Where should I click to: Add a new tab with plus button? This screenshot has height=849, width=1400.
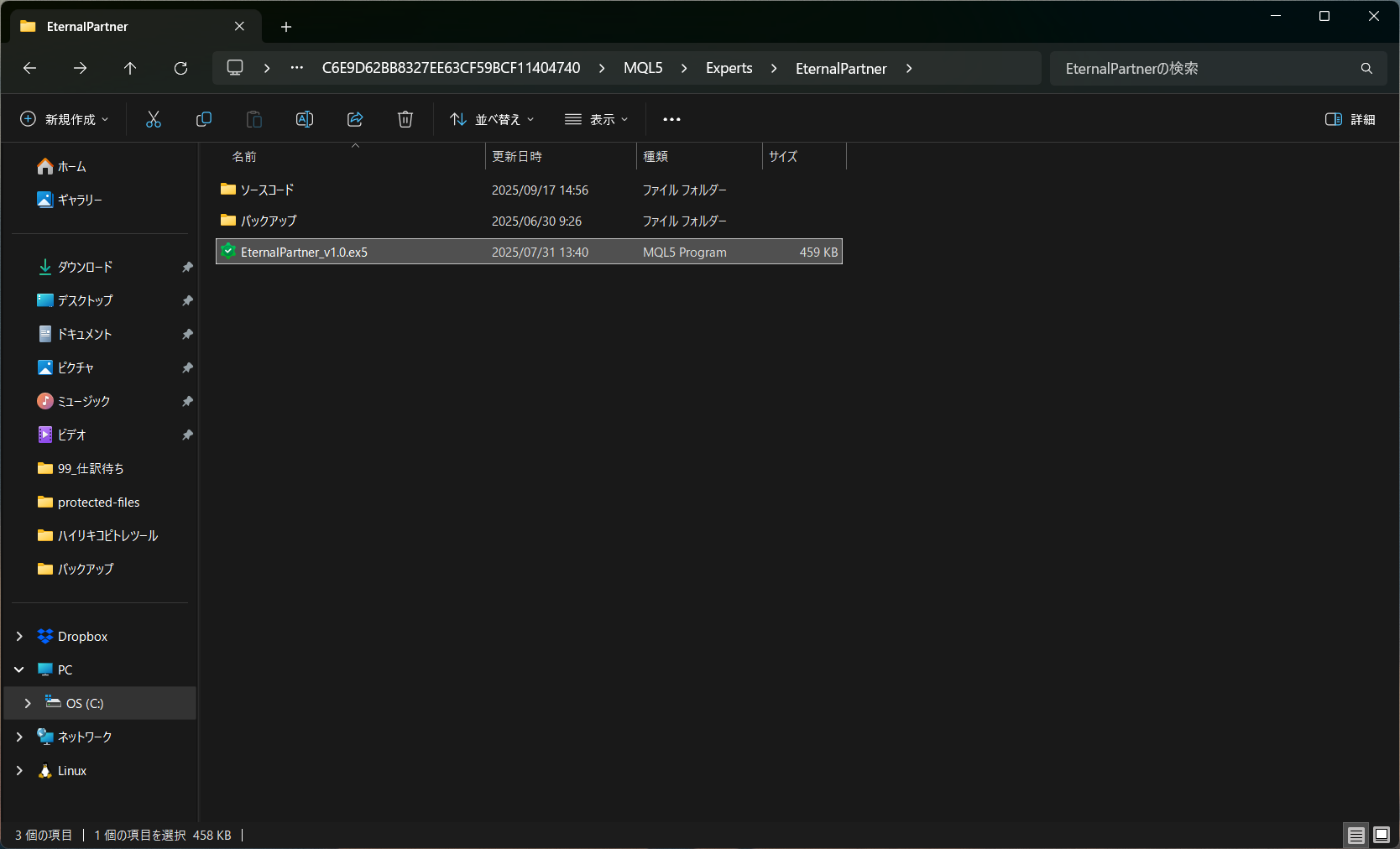286,27
